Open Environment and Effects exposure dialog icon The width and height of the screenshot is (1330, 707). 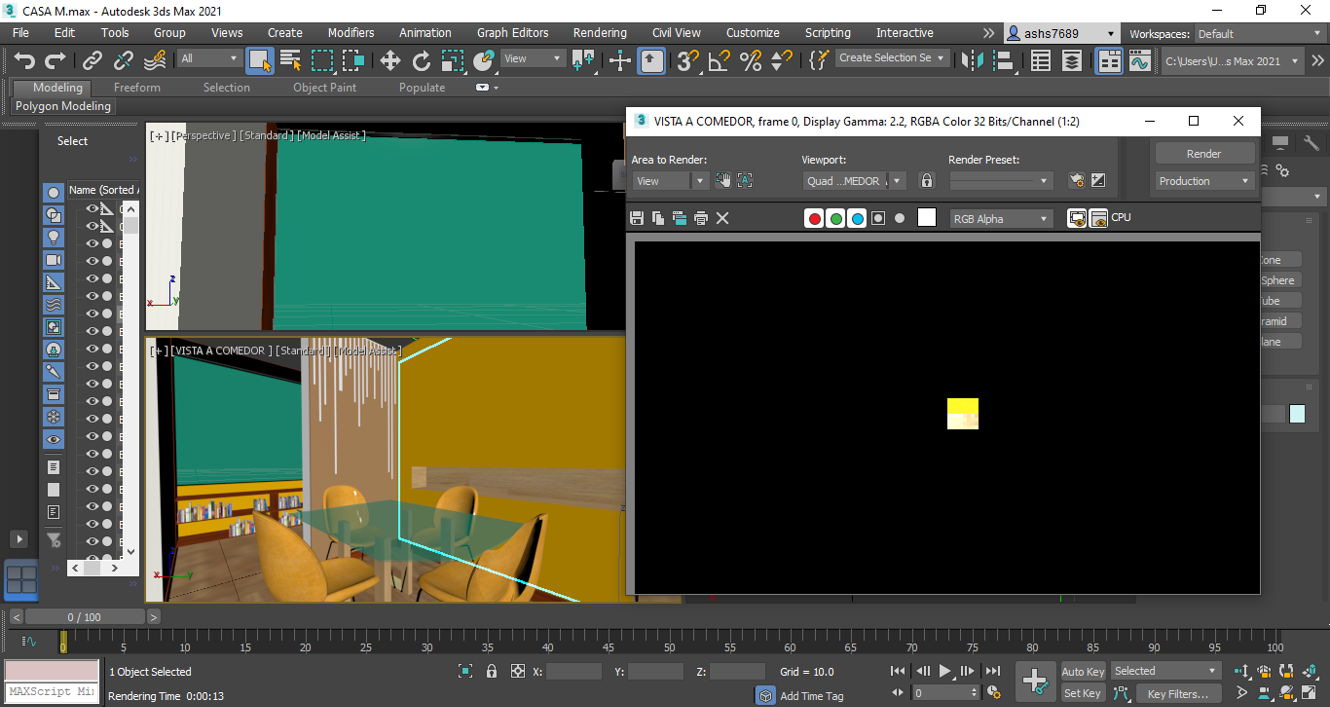click(1098, 181)
